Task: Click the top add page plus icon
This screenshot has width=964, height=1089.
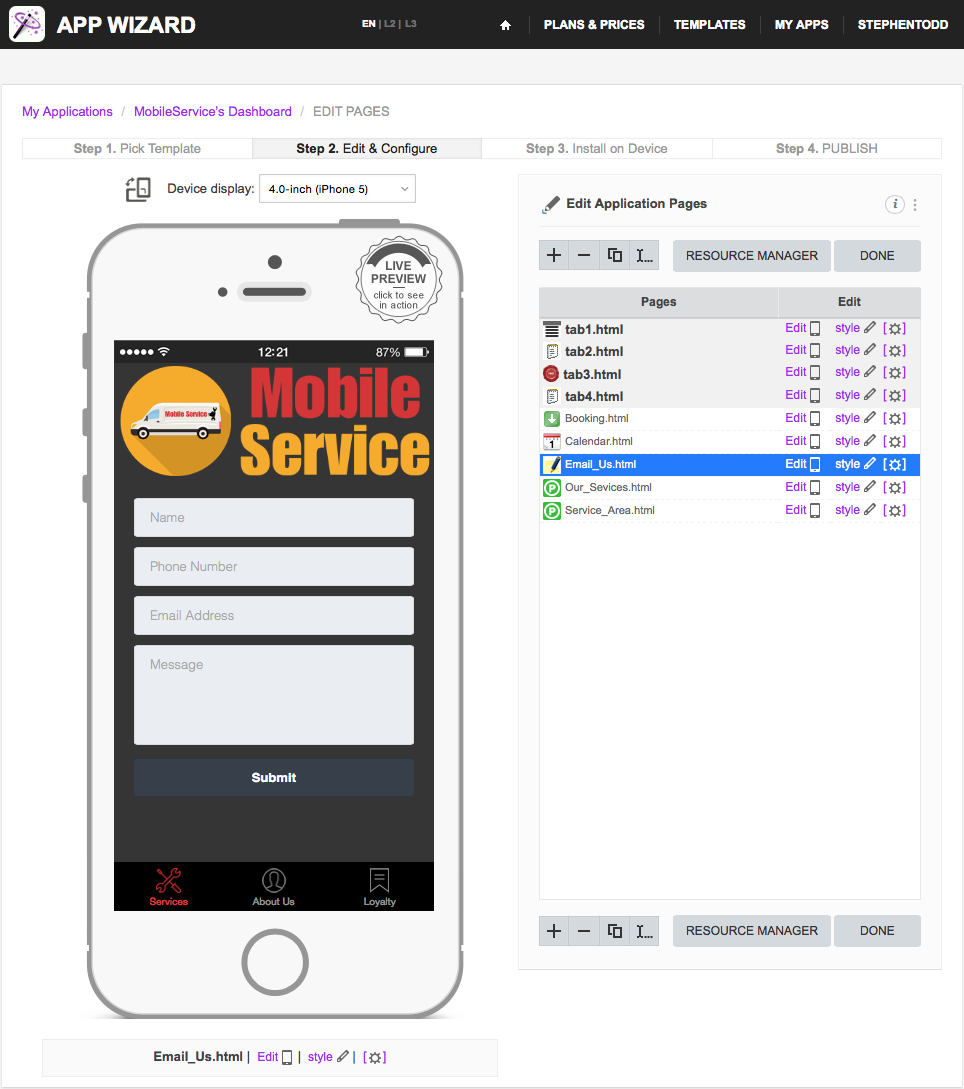Action: click(554, 256)
